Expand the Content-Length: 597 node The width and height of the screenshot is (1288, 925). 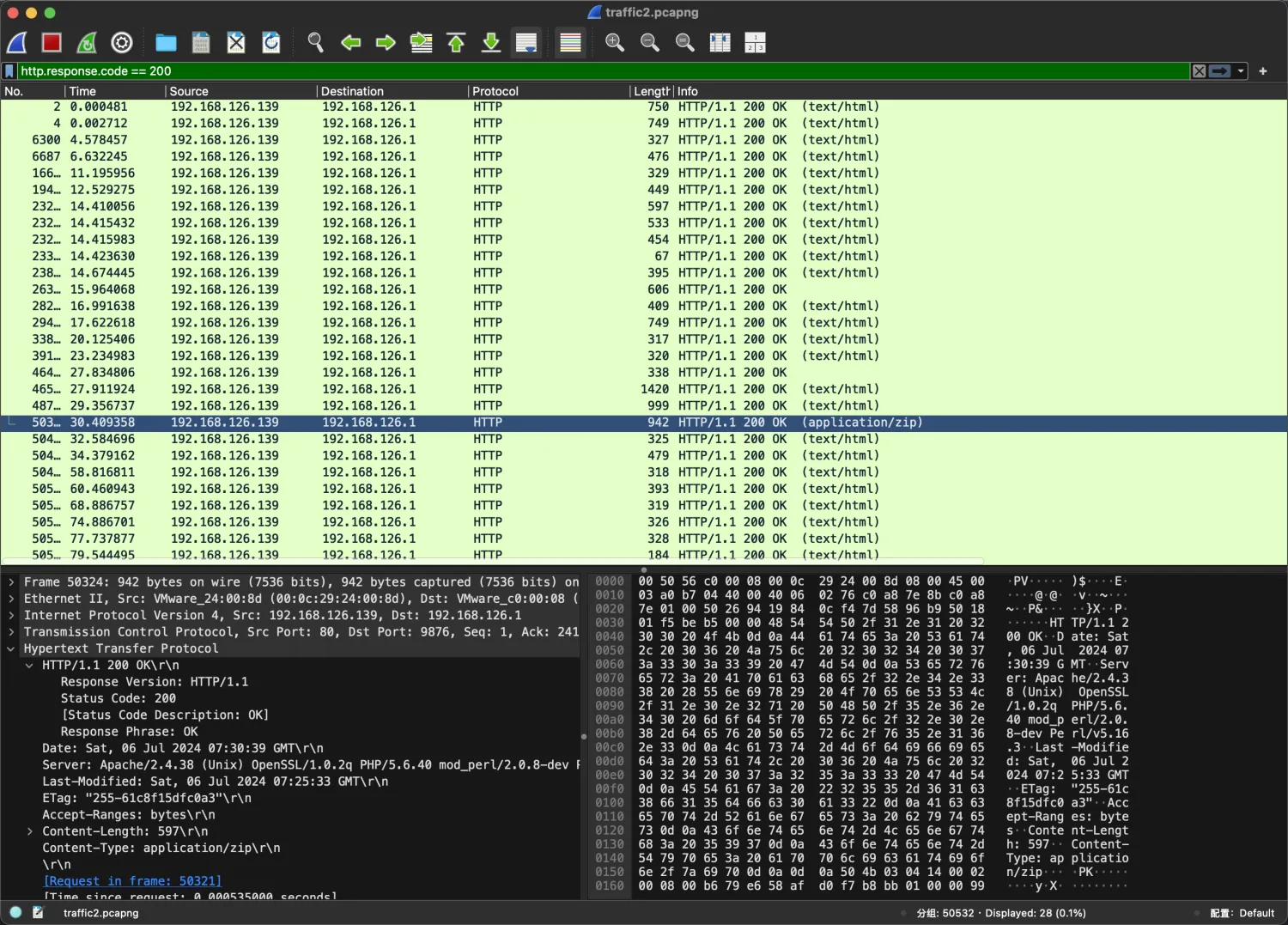tap(29, 831)
